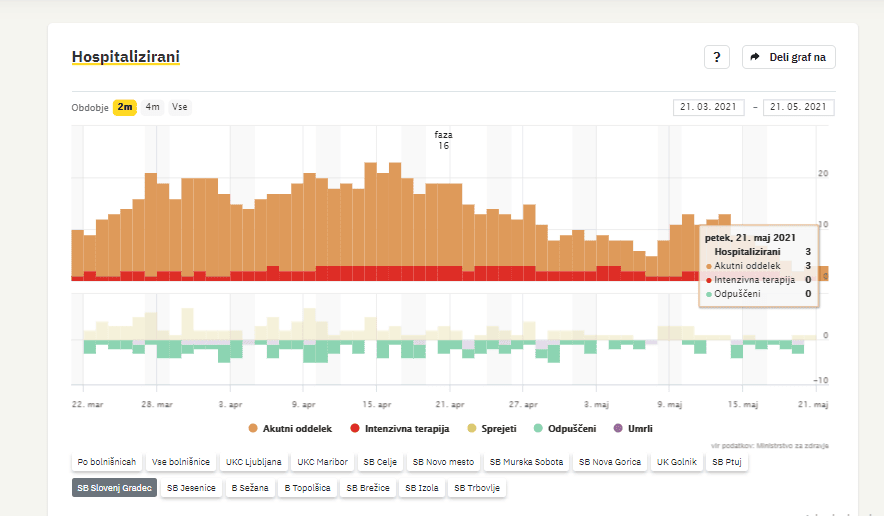This screenshot has width=884, height=516.
Task: Toggle Intenzivna terapija legend marker
Action: tap(356, 428)
